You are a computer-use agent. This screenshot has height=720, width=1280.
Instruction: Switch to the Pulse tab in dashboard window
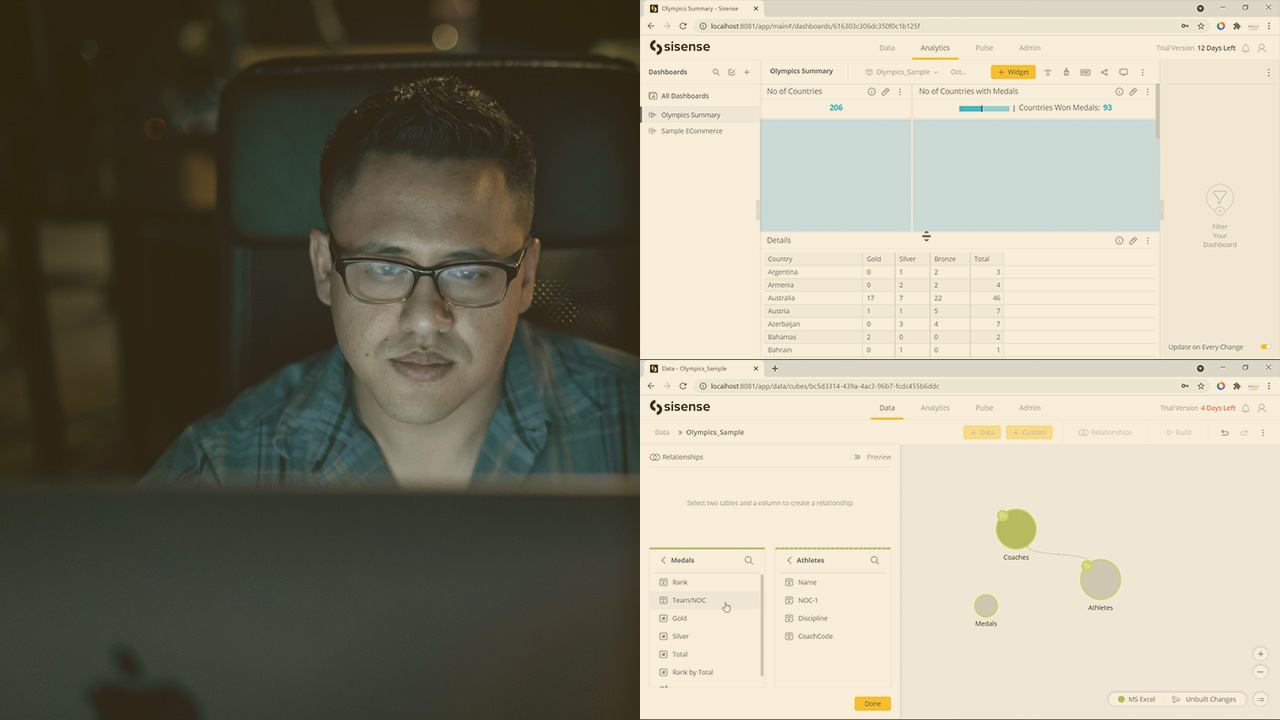984,48
